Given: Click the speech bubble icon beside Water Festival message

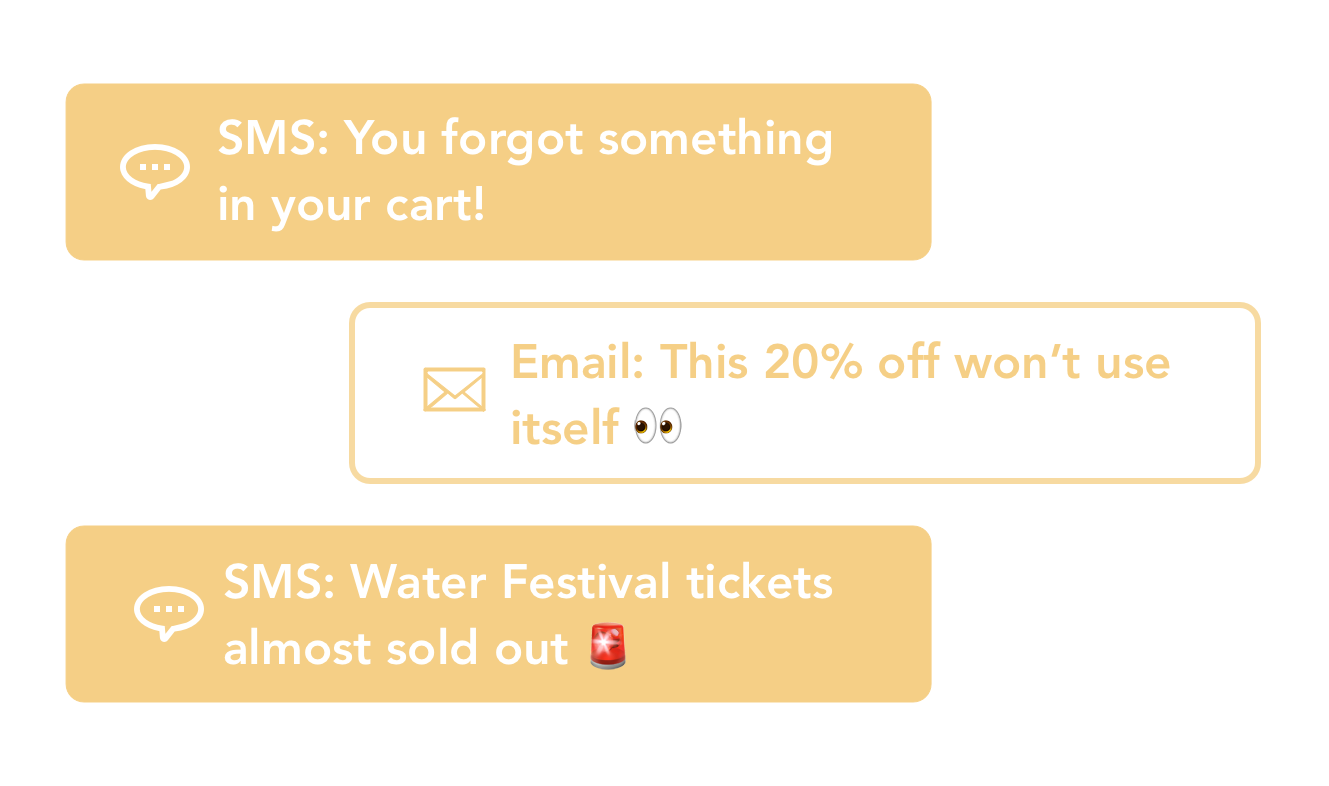Looking at the screenshot, I should [169, 613].
